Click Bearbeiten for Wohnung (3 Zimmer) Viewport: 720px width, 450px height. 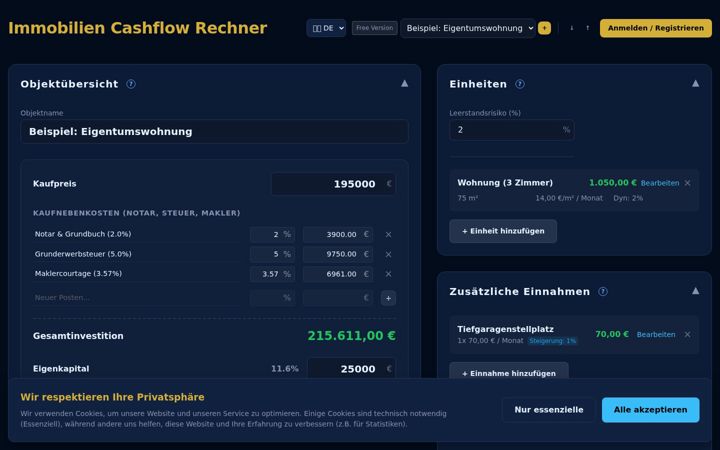(x=660, y=183)
